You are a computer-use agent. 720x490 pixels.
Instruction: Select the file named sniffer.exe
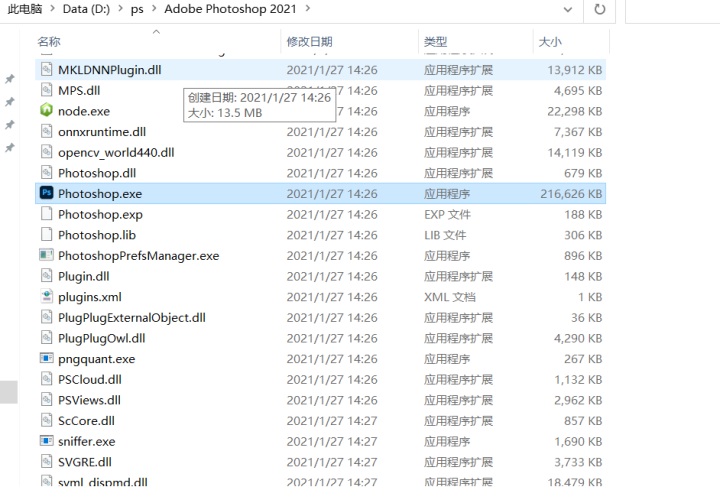pyautogui.click(x=87, y=442)
